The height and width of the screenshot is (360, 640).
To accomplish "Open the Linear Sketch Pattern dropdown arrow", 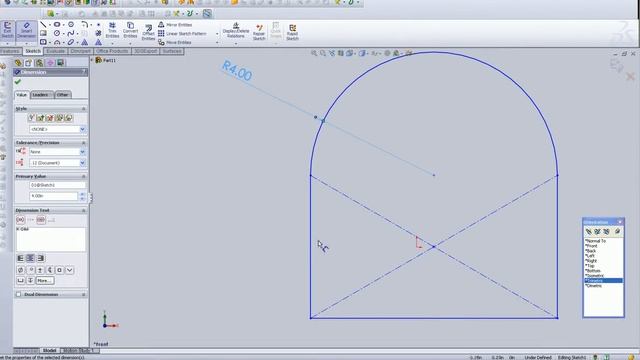I will [x=217, y=34].
